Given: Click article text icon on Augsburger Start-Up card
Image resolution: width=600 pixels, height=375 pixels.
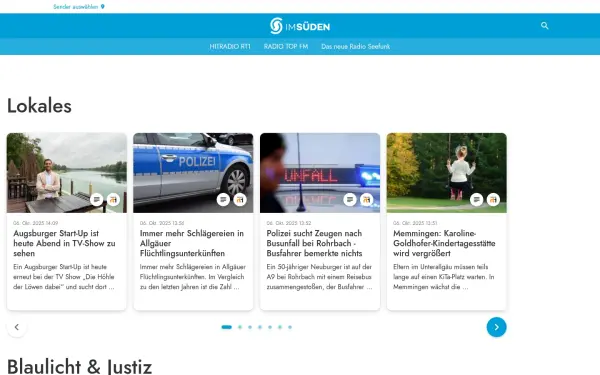Looking at the screenshot, I should (x=96, y=199).
